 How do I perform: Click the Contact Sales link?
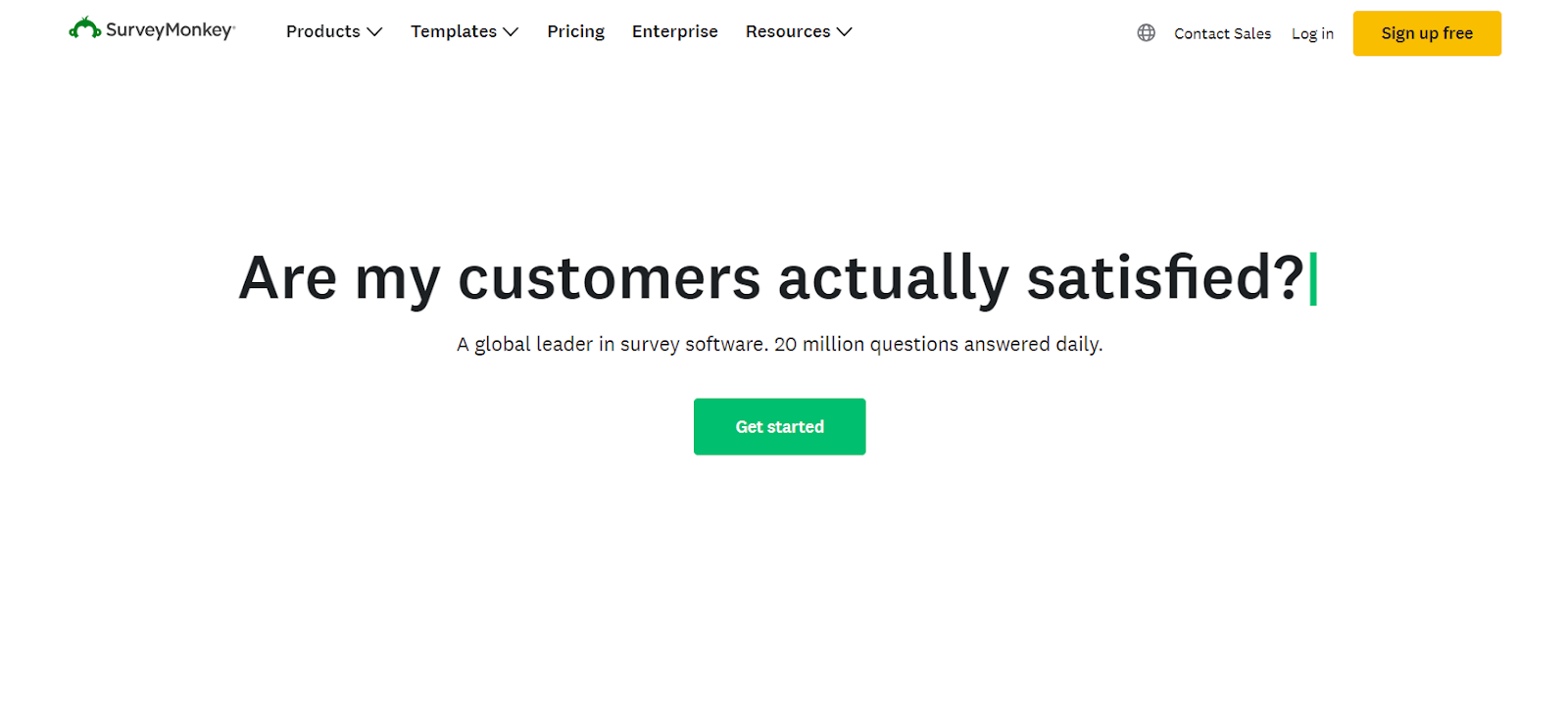(x=1222, y=33)
